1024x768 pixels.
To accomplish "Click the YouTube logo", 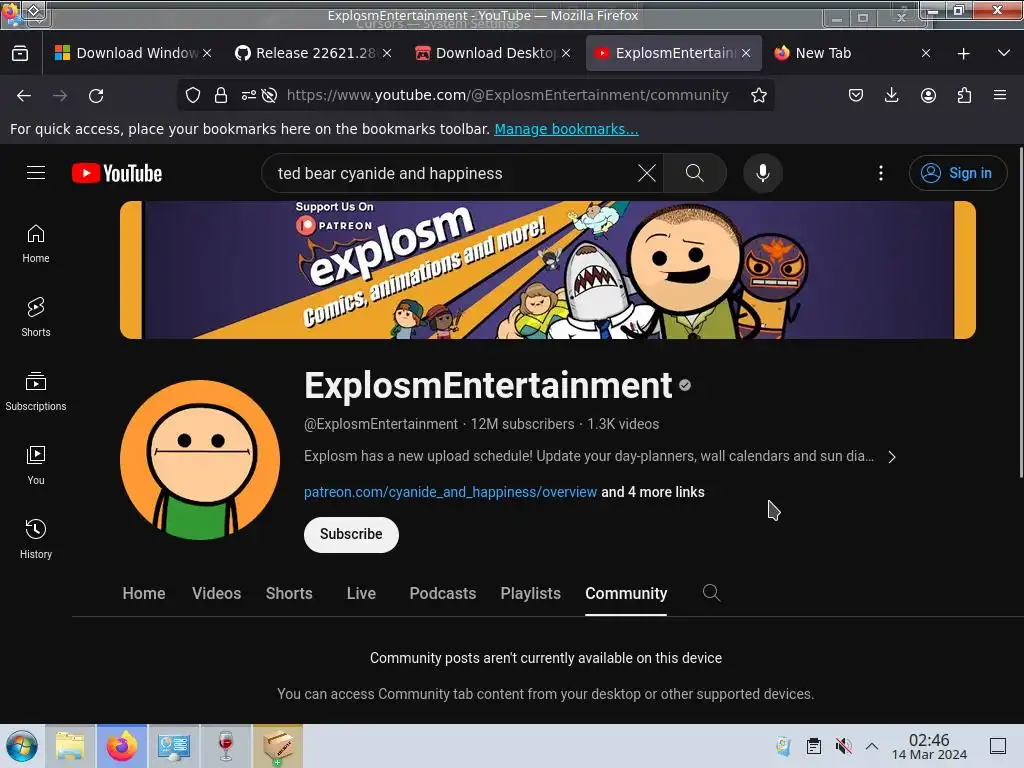I will (x=117, y=173).
